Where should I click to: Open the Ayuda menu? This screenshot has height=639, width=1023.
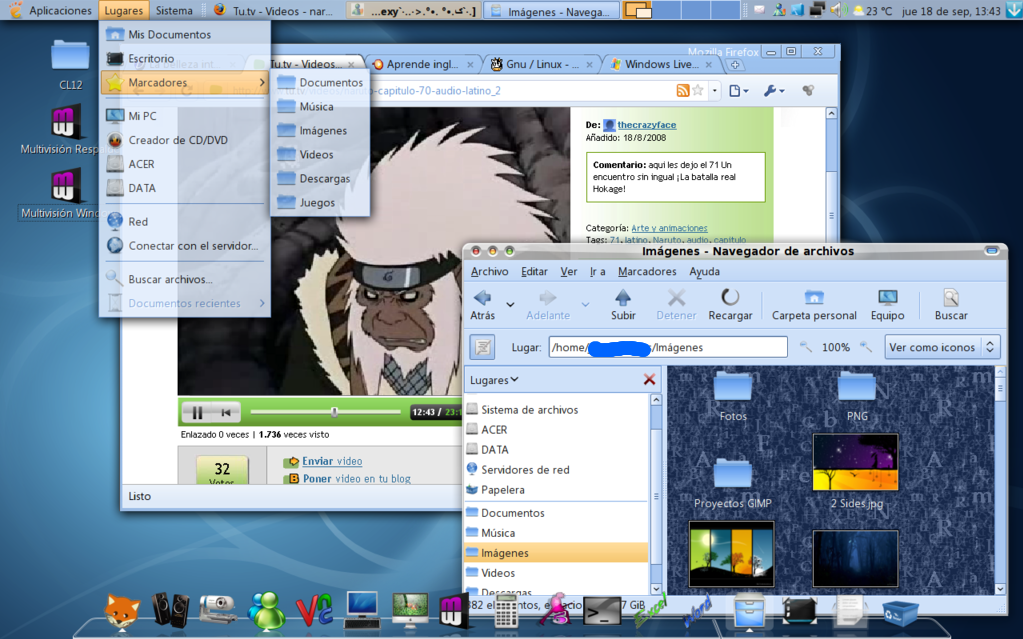coord(705,272)
